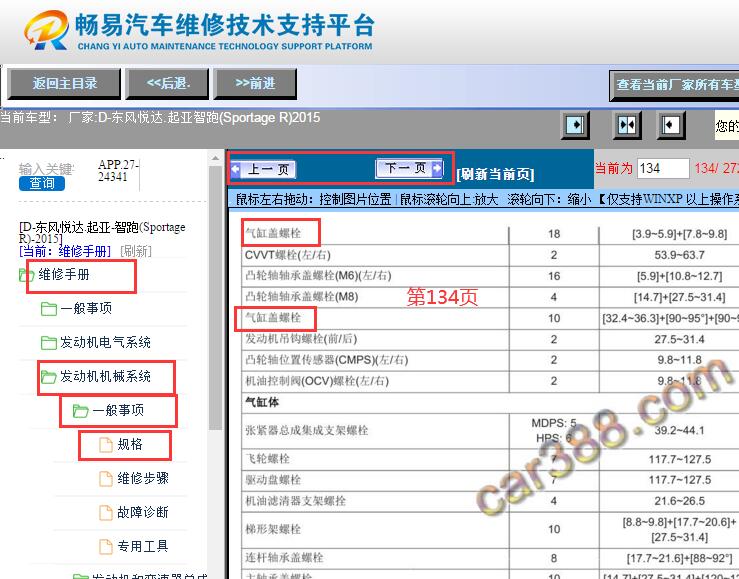Screen dimensions: 739x579
Task: Select the 发动机机械系统 tree item
Action: pyautogui.click(x=105, y=376)
